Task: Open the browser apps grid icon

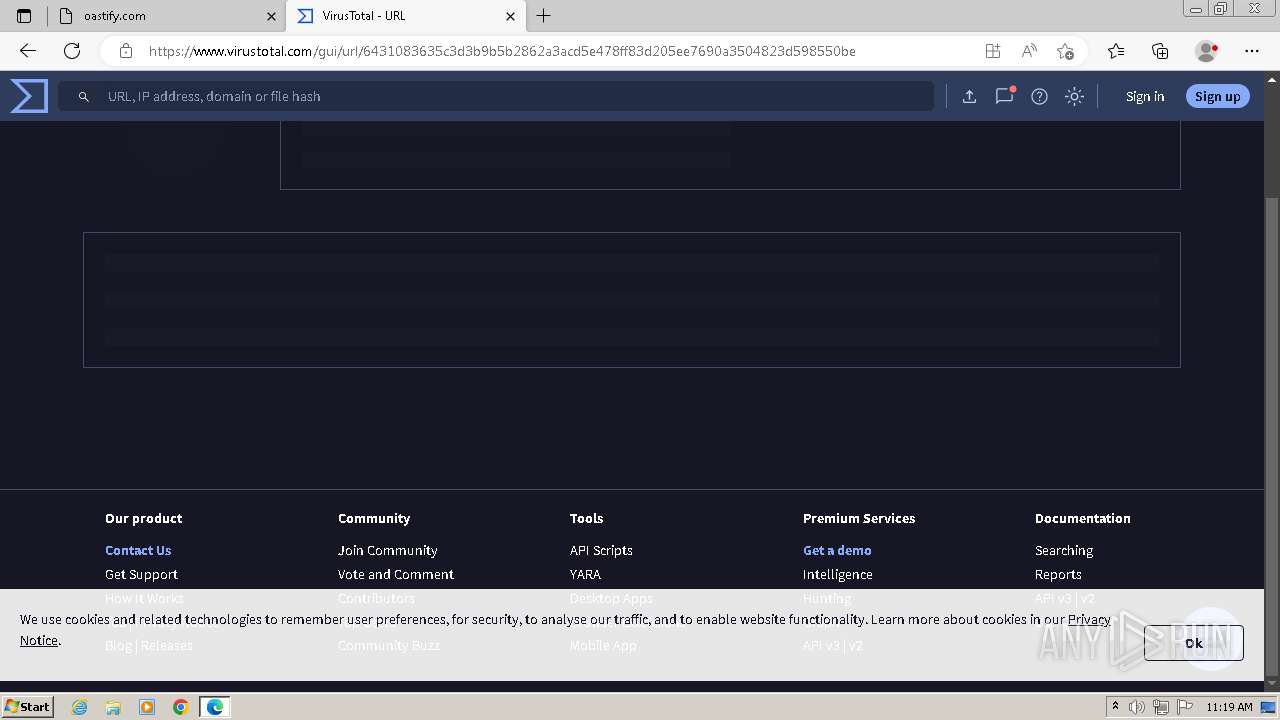Action: click(992, 51)
